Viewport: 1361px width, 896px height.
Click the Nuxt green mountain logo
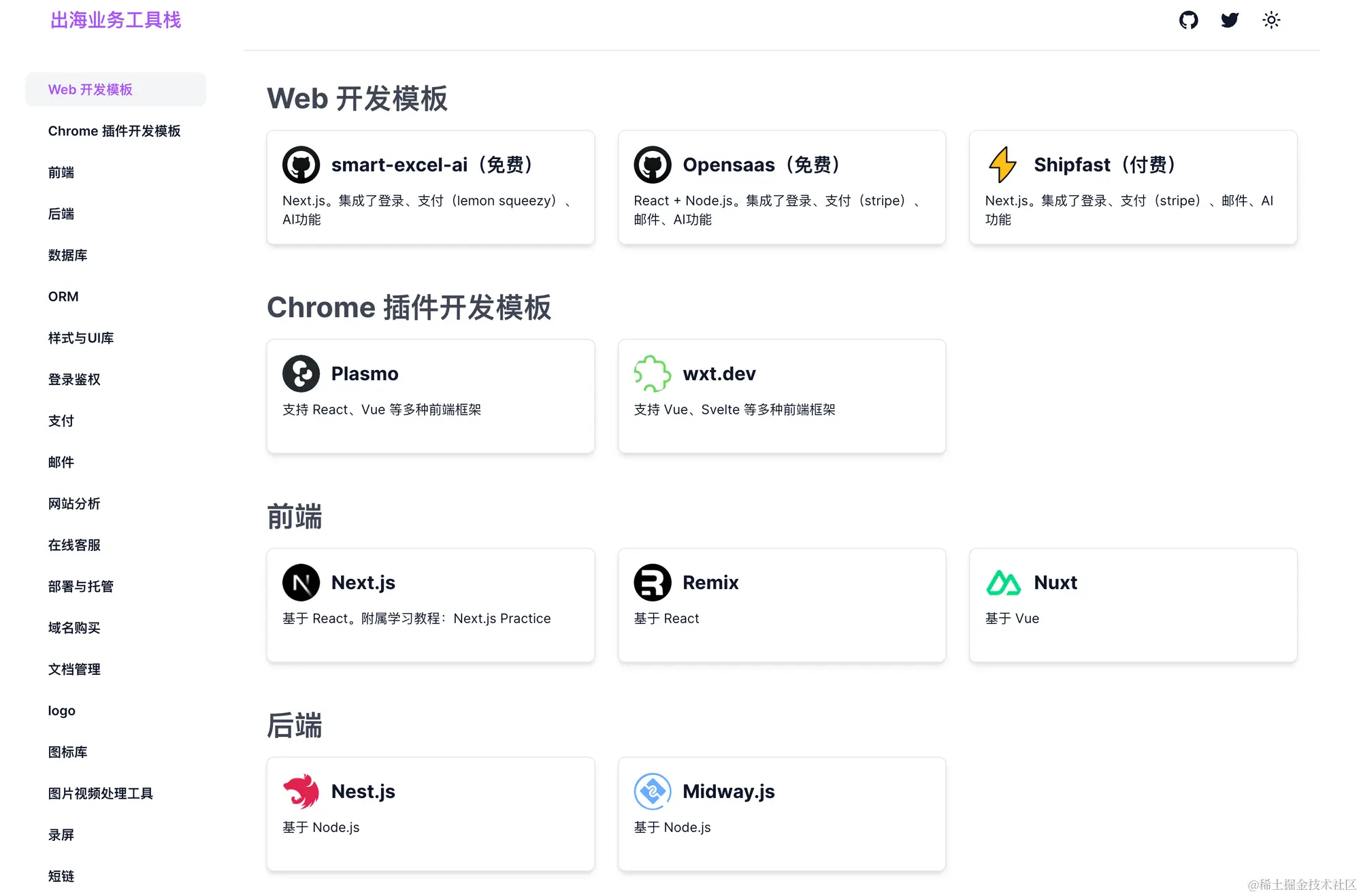click(1003, 582)
